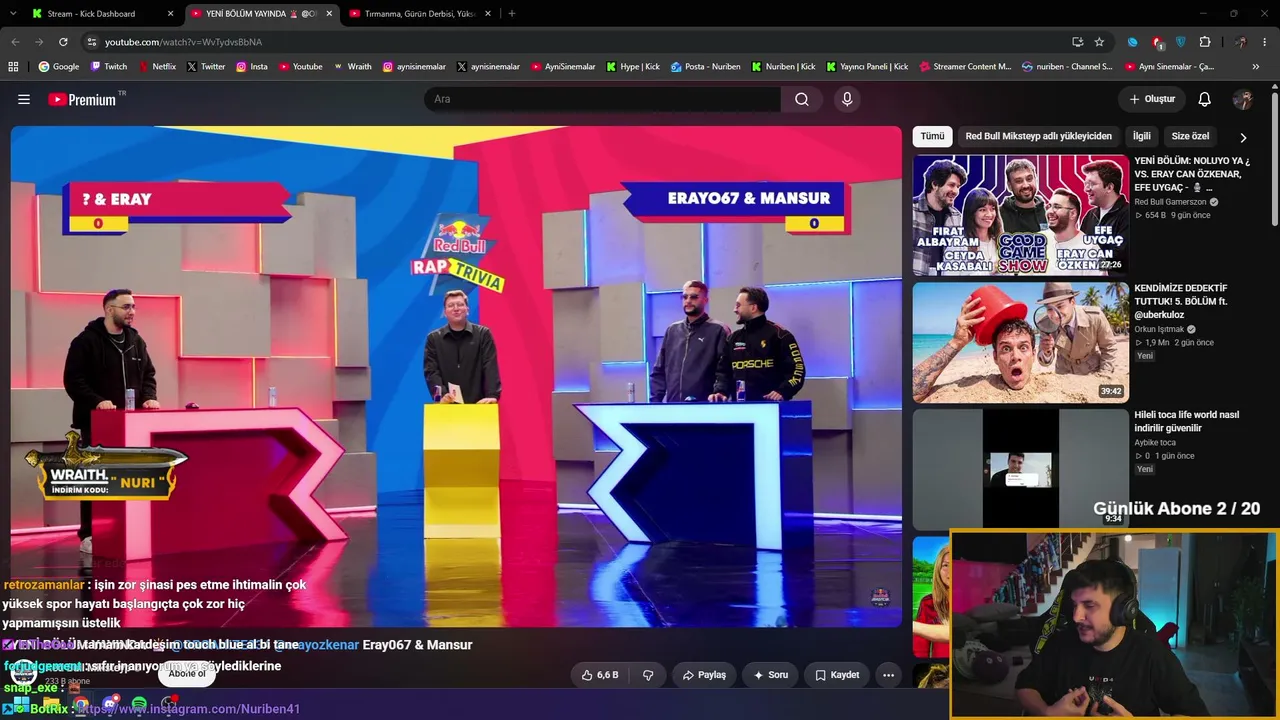Click the YouTube search magnifier button

802,99
